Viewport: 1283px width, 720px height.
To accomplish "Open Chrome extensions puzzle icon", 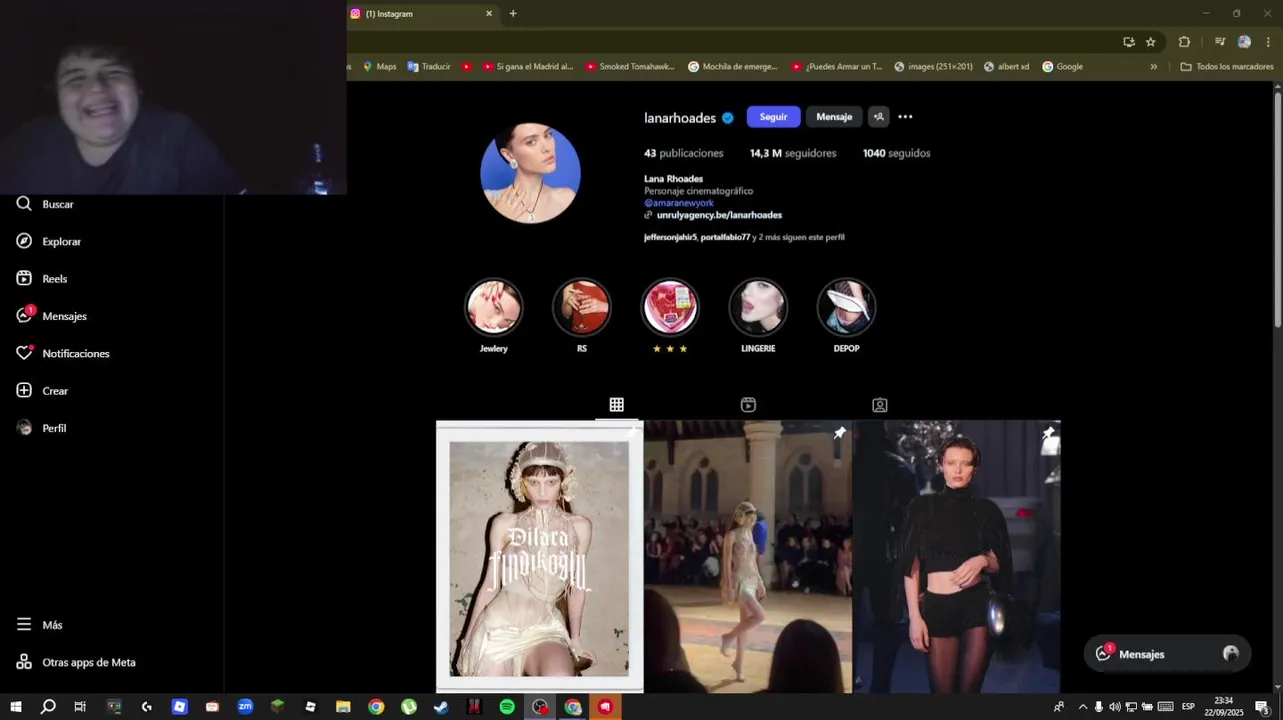I will point(1184,42).
